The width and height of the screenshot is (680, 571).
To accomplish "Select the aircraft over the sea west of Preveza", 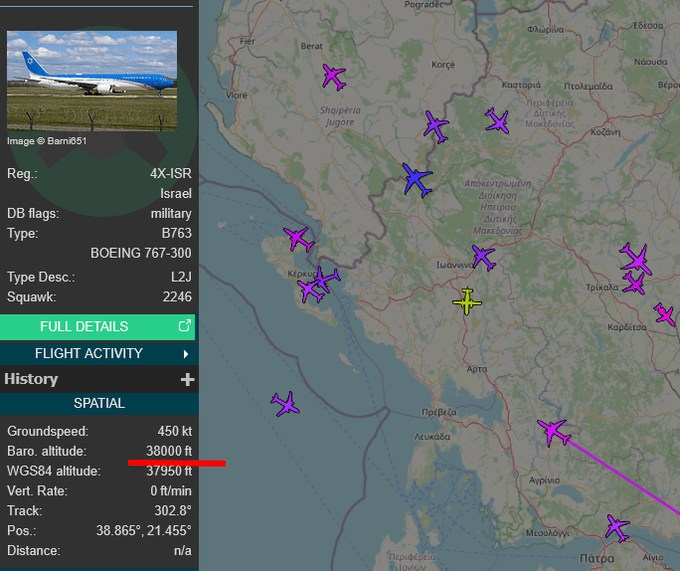I will 286,404.
